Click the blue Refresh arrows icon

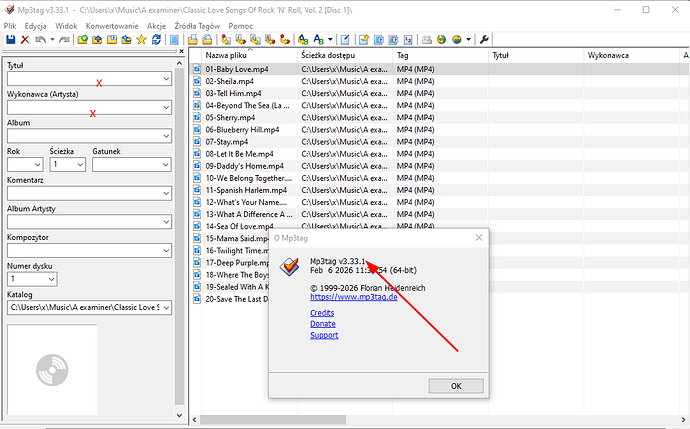[x=156, y=40]
